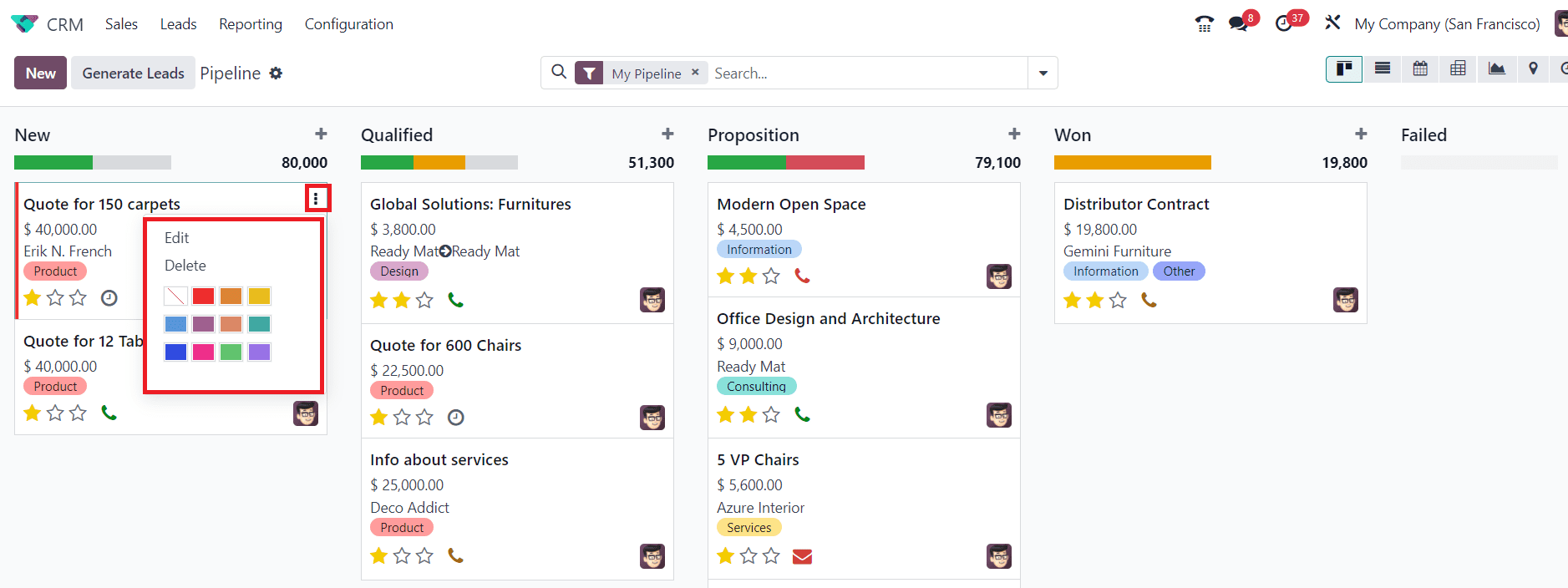Image resolution: width=1568 pixels, height=588 pixels.
Task: Click the search magnifier icon
Action: pyautogui.click(x=559, y=73)
